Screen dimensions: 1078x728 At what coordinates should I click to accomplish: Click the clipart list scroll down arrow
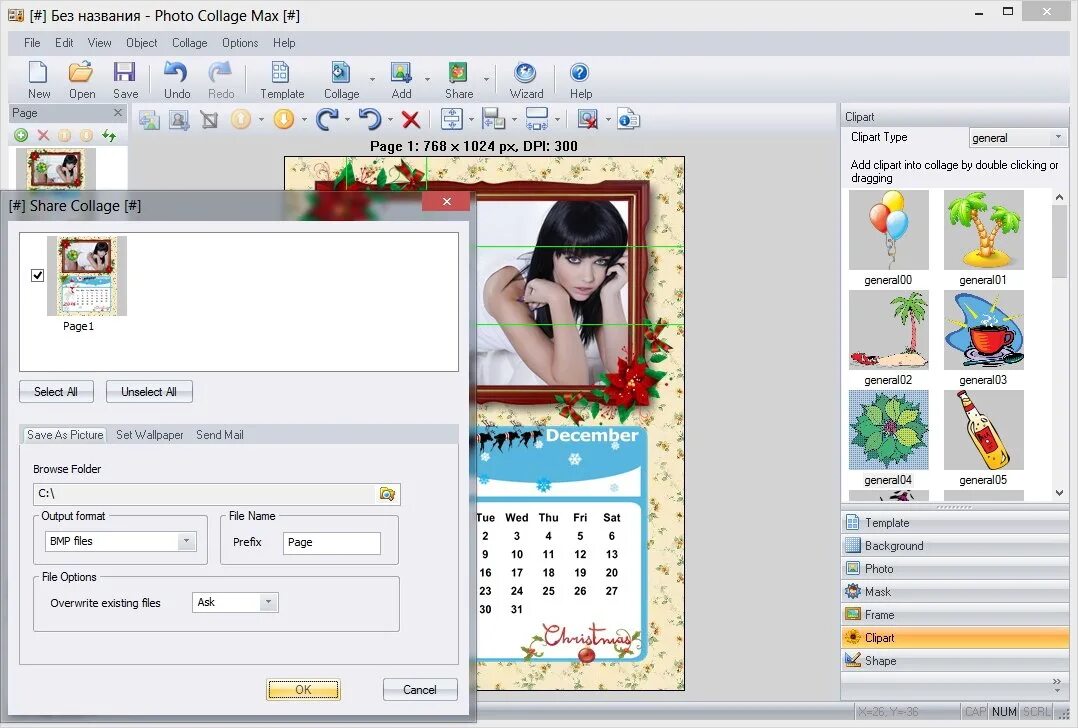click(1059, 493)
